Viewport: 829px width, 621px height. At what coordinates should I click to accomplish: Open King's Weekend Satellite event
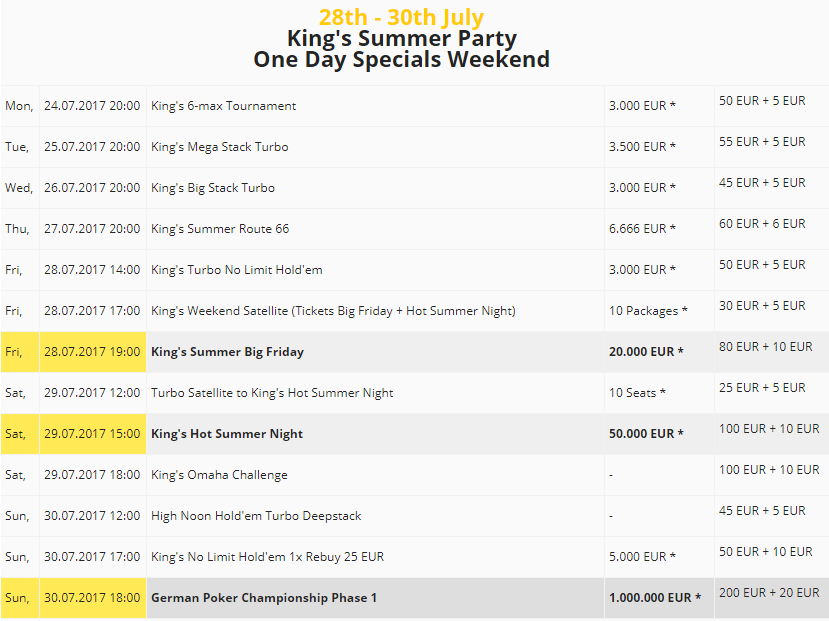(x=333, y=311)
